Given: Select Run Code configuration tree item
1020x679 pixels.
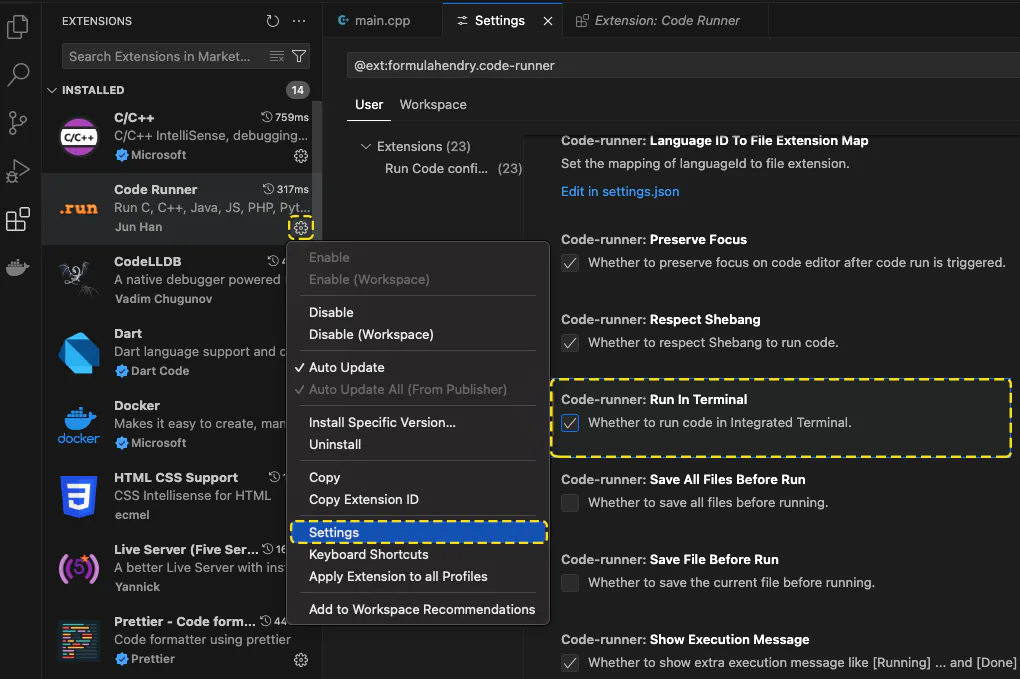Looking at the screenshot, I should [x=453, y=168].
